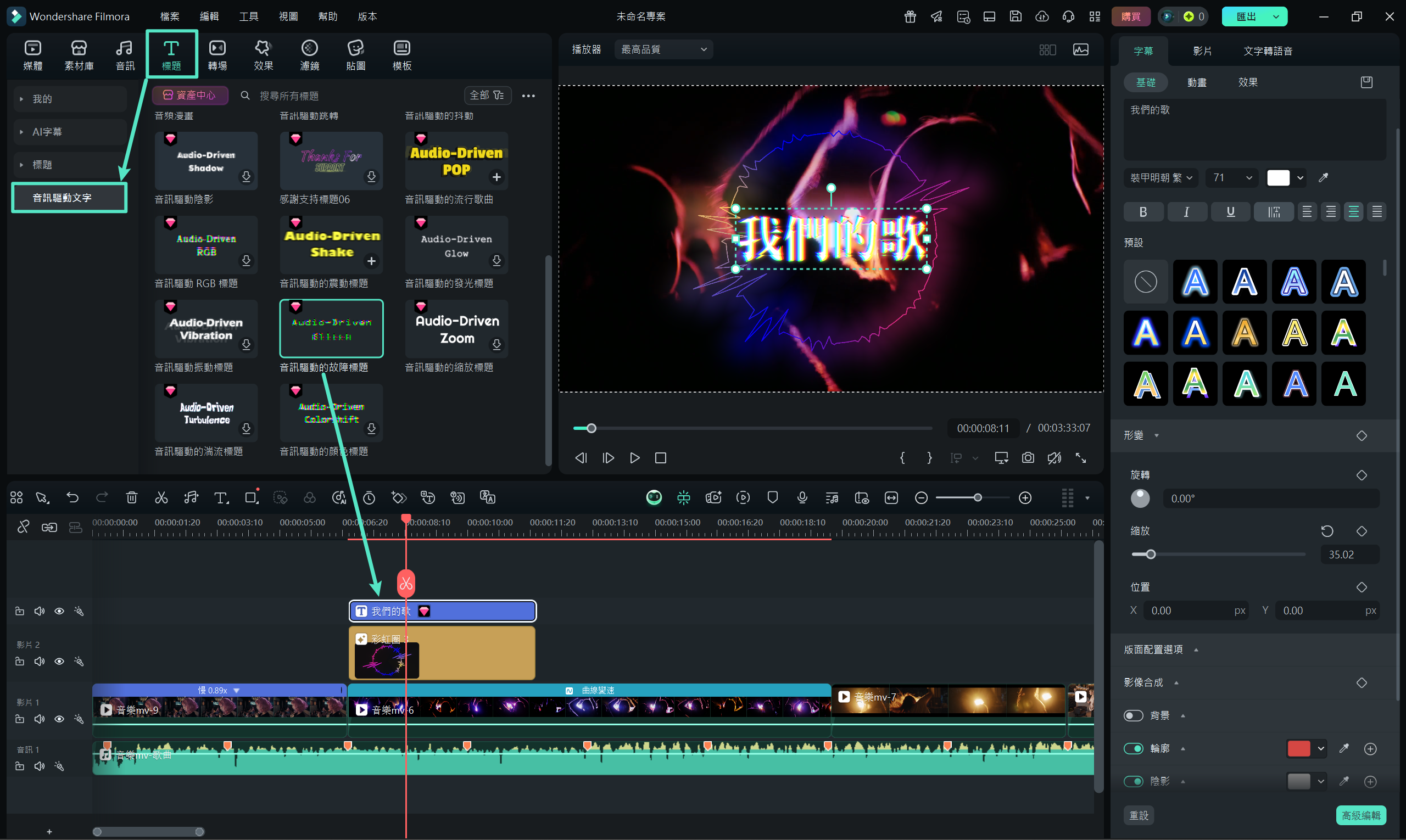Switch to the 文字轉語音 tab
The height and width of the screenshot is (840, 1406).
click(x=1268, y=51)
